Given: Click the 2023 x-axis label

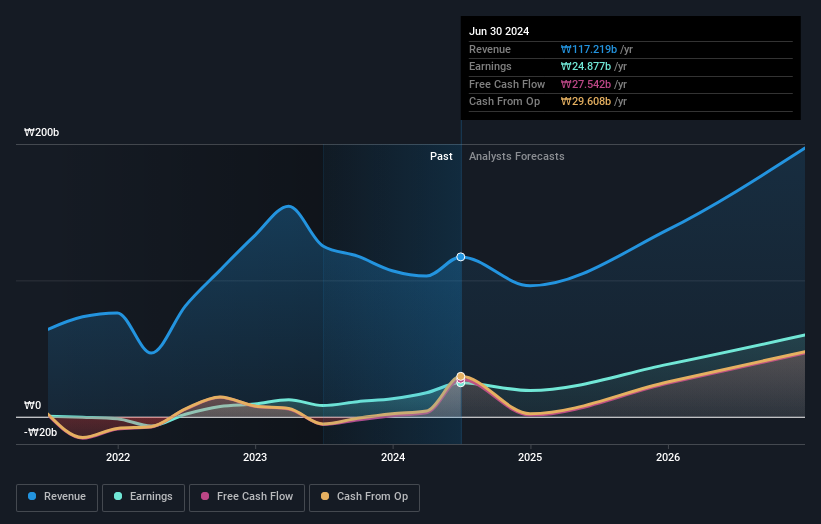Looking at the screenshot, I should click(x=255, y=458).
